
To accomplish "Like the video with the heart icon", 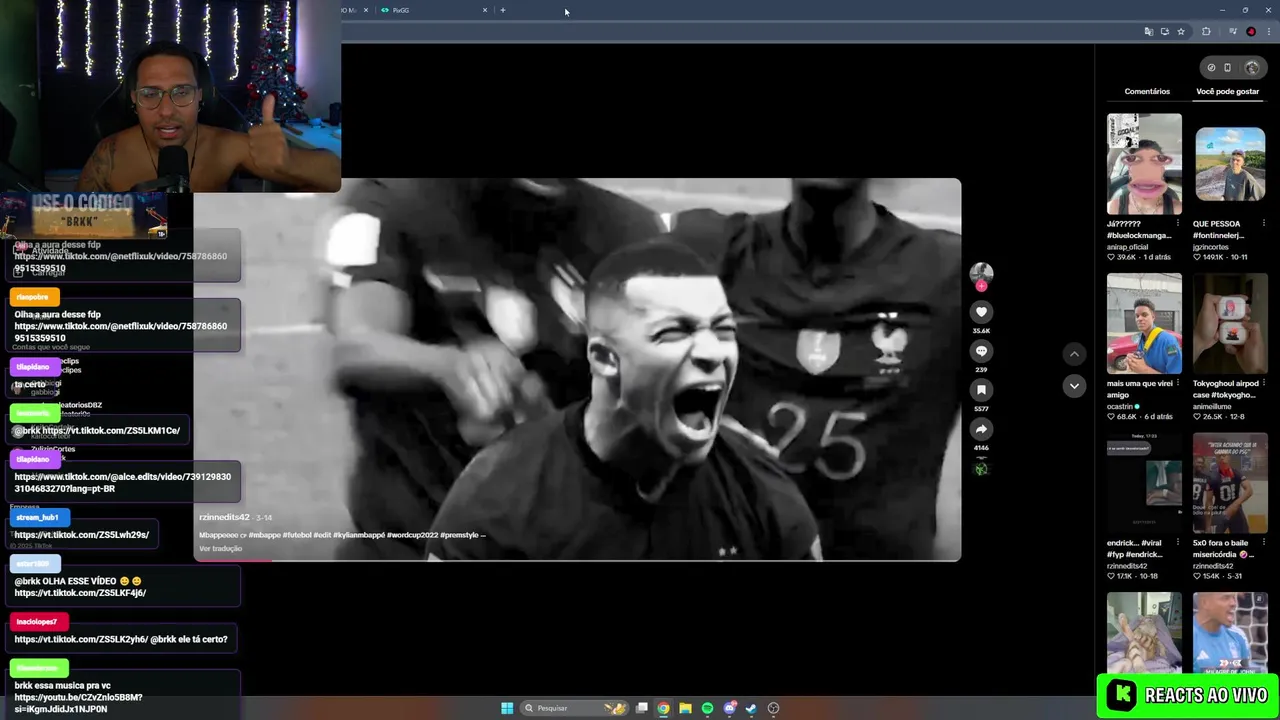I will pos(981,312).
